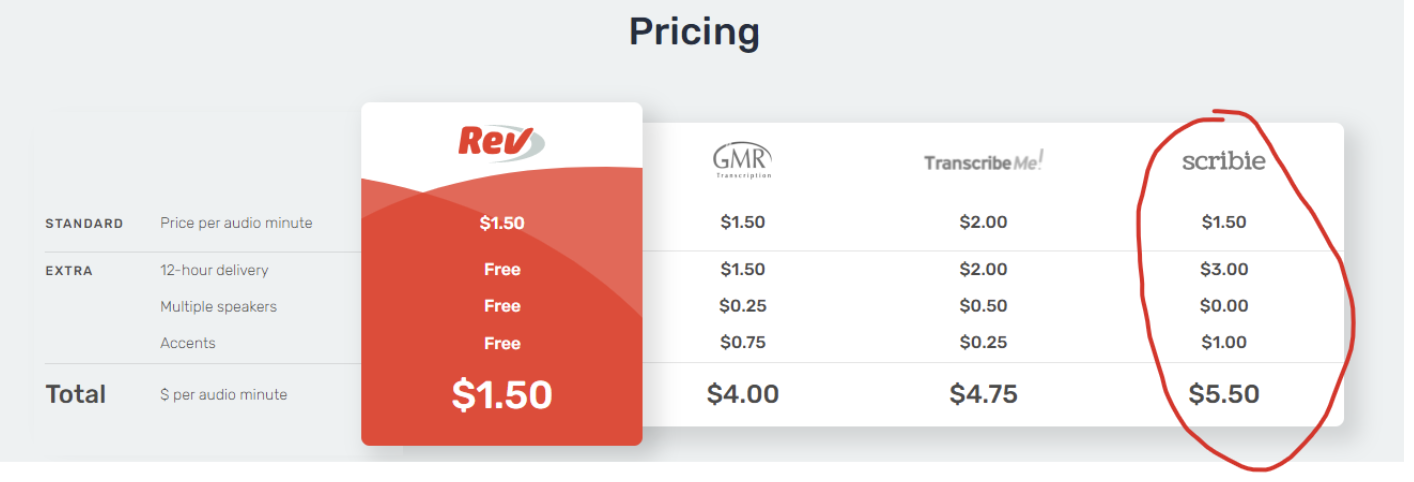Click the 'Multiple speakers' label
Viewport: 1414px width, 482px height.
tap(218, 306)
